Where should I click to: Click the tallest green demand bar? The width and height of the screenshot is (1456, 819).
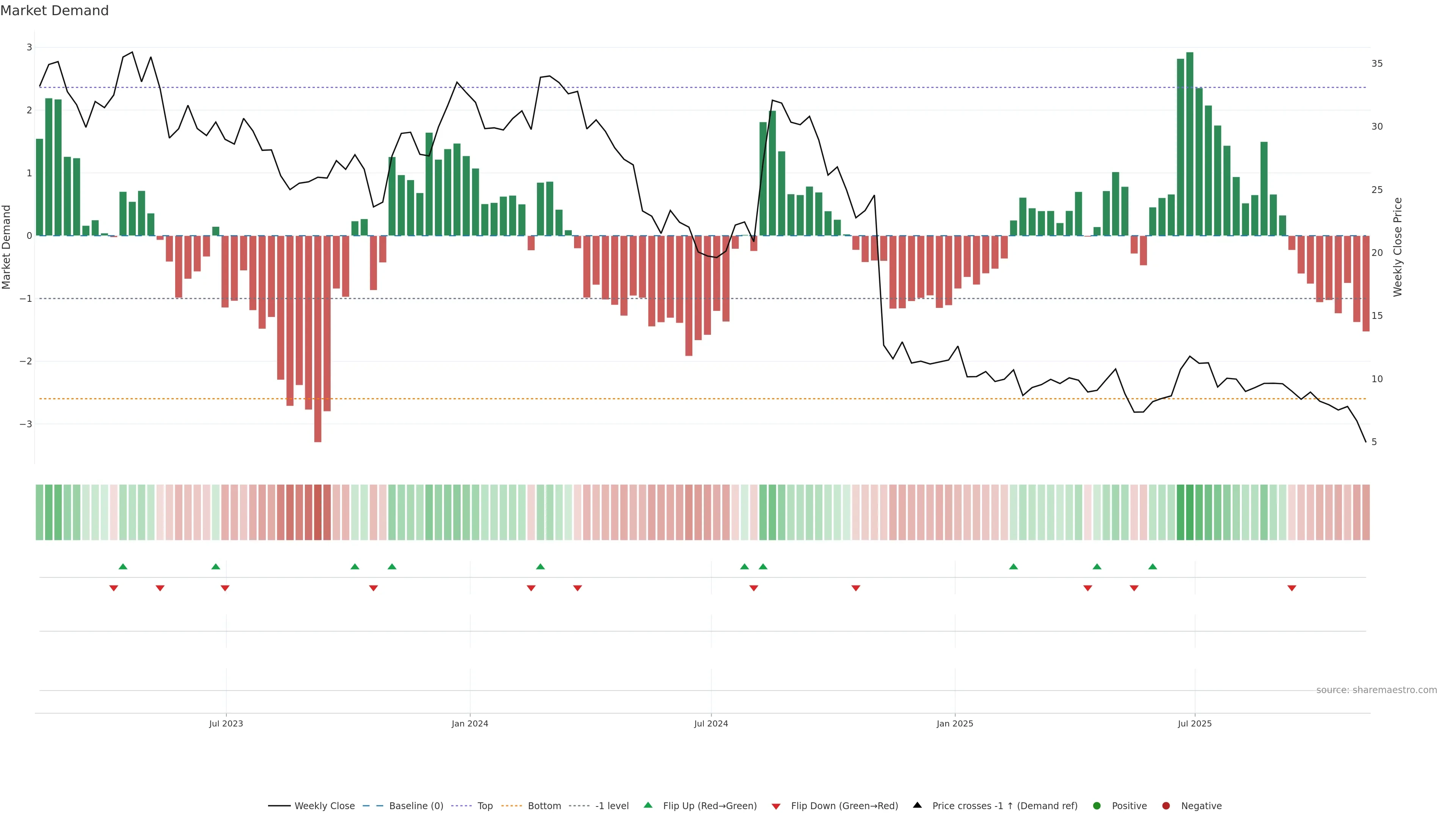[1189, 144]
